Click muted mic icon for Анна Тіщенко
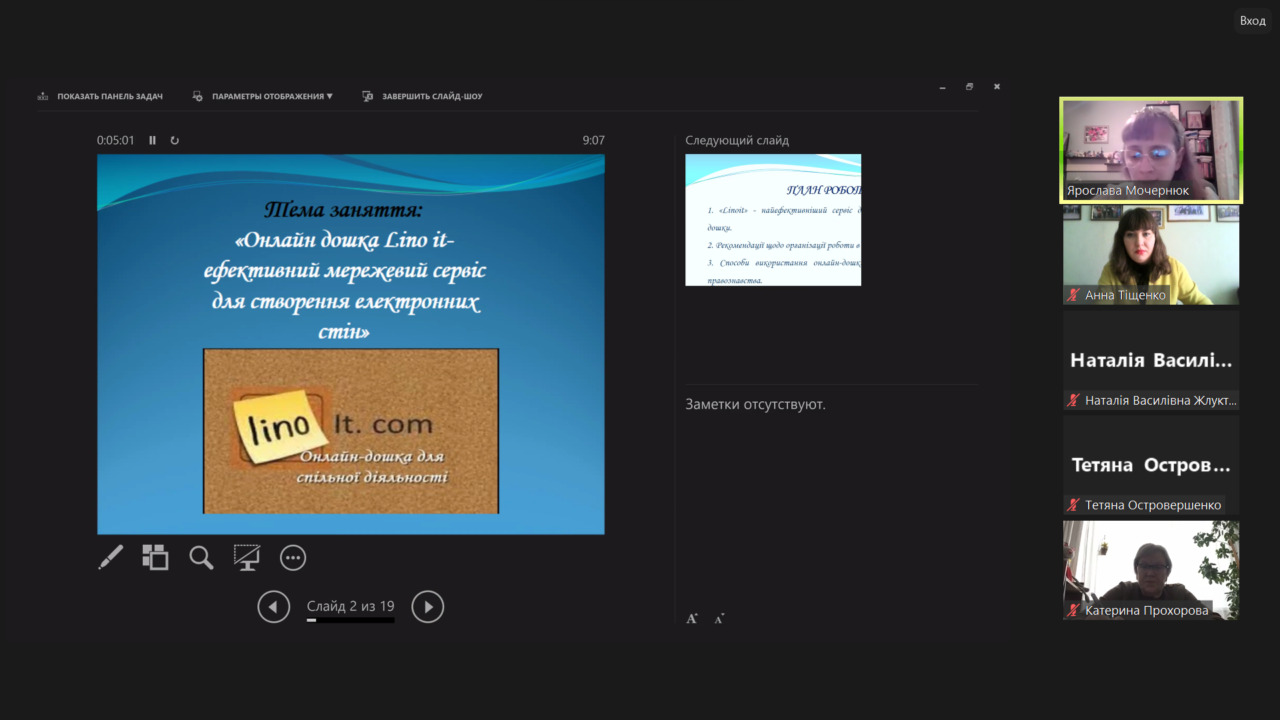Viewport: 1280px width, 720px height. 1074,295
